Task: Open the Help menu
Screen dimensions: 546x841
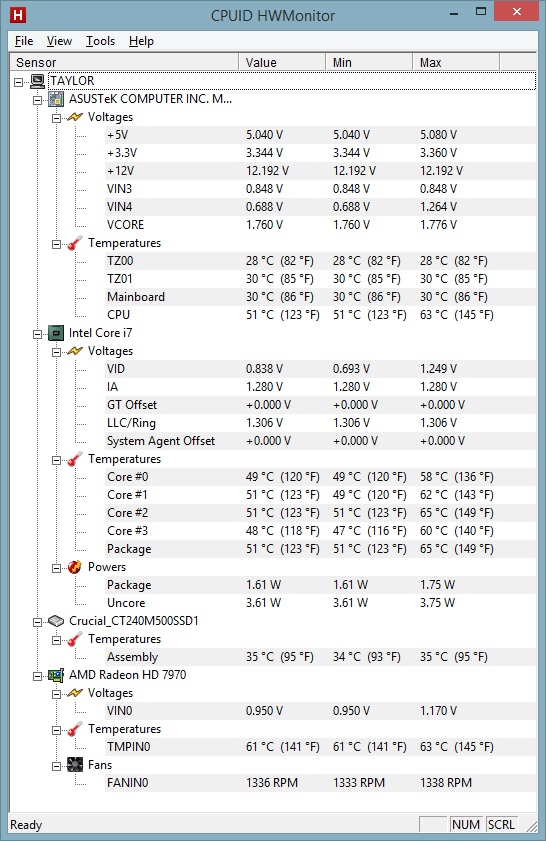Action: point(141,41)
